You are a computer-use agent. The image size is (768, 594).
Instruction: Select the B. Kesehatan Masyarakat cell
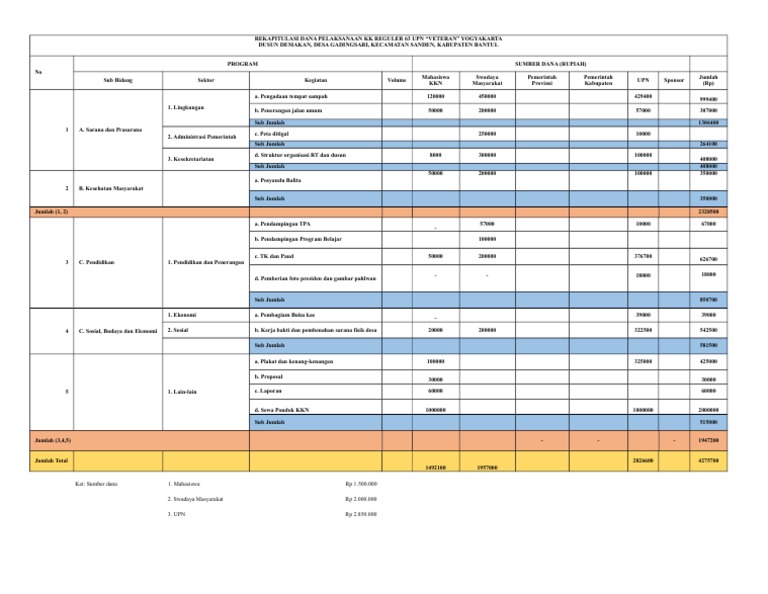[x=118, y=188]
